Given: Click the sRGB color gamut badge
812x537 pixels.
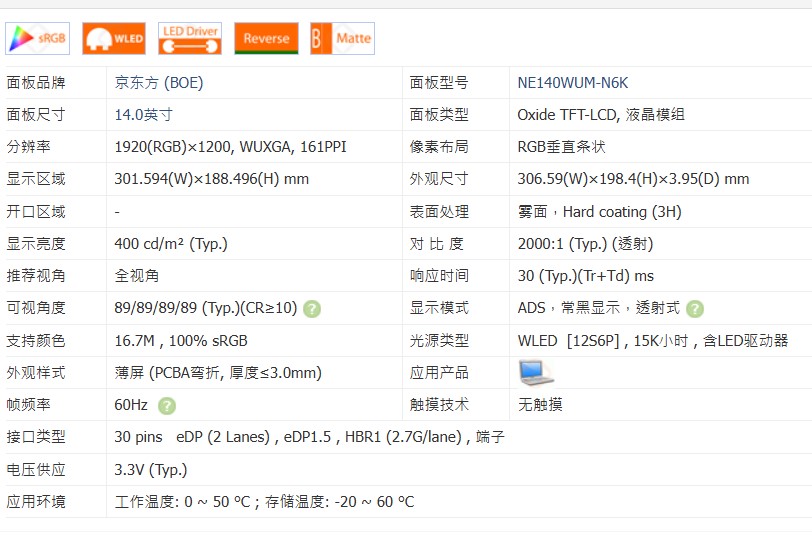Looking at the screenshot, I should [x=37, y=38].
